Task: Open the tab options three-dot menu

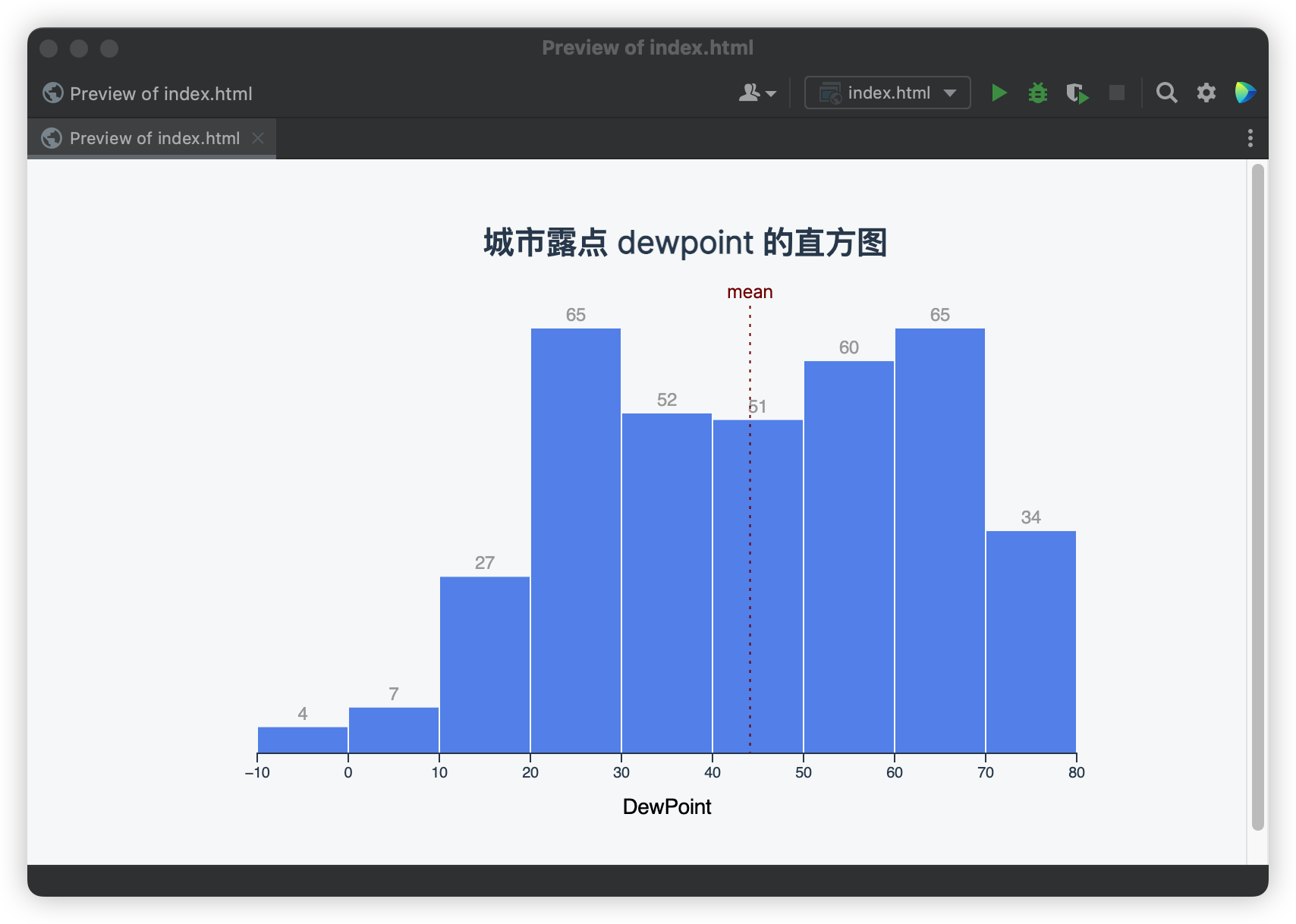Action: click(1250, 138)
